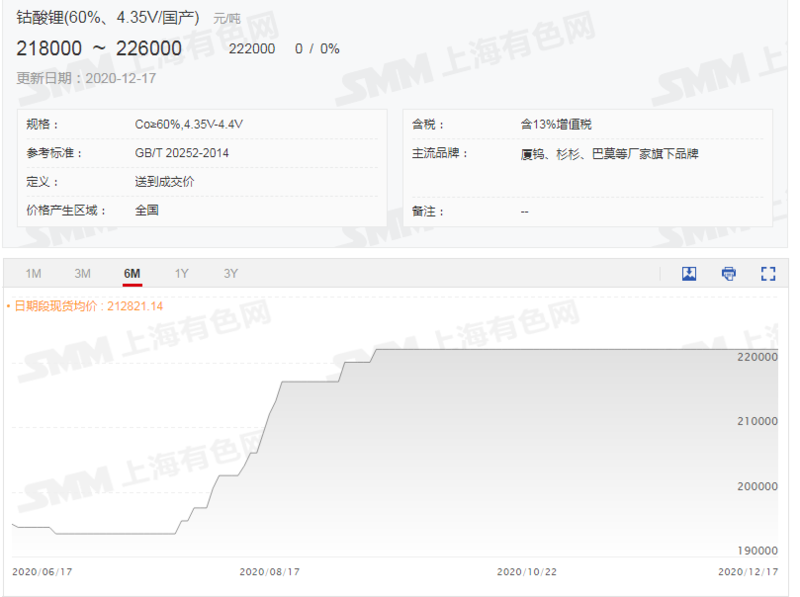Click the active 6M tab
800x597 pixels.
[131, 272]
